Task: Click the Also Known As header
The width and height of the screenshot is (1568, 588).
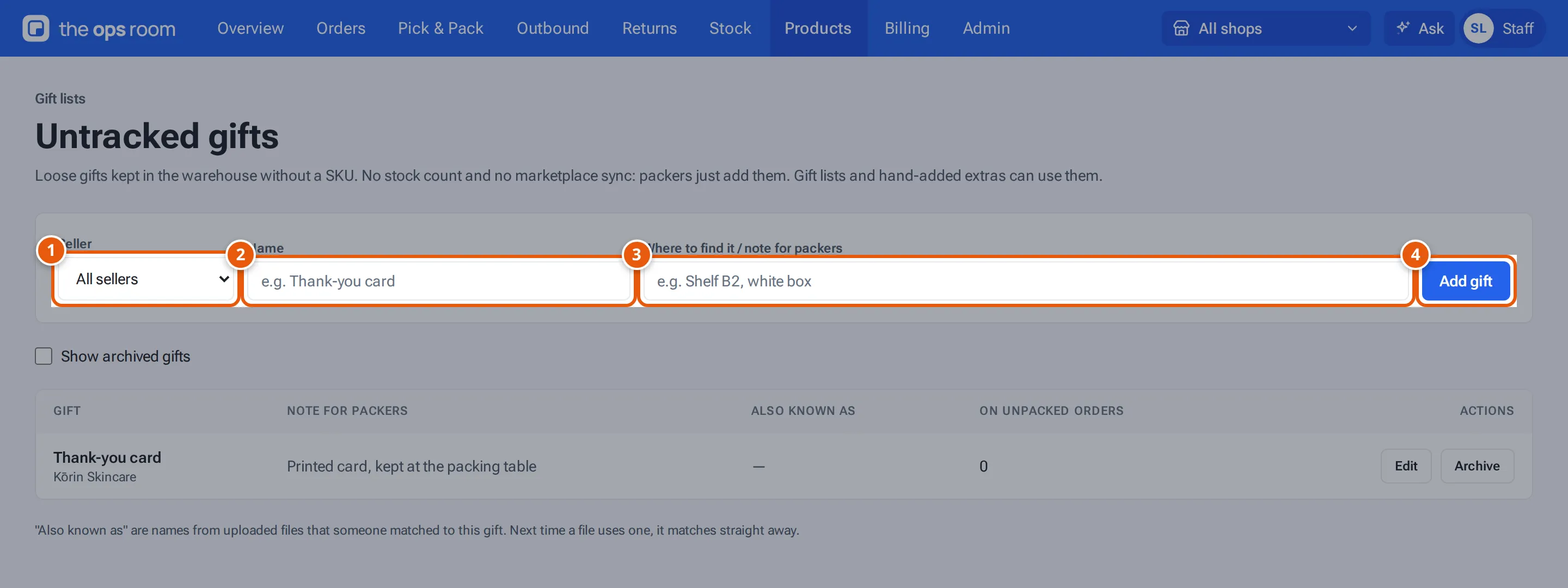Action: (x=803, y=411)
